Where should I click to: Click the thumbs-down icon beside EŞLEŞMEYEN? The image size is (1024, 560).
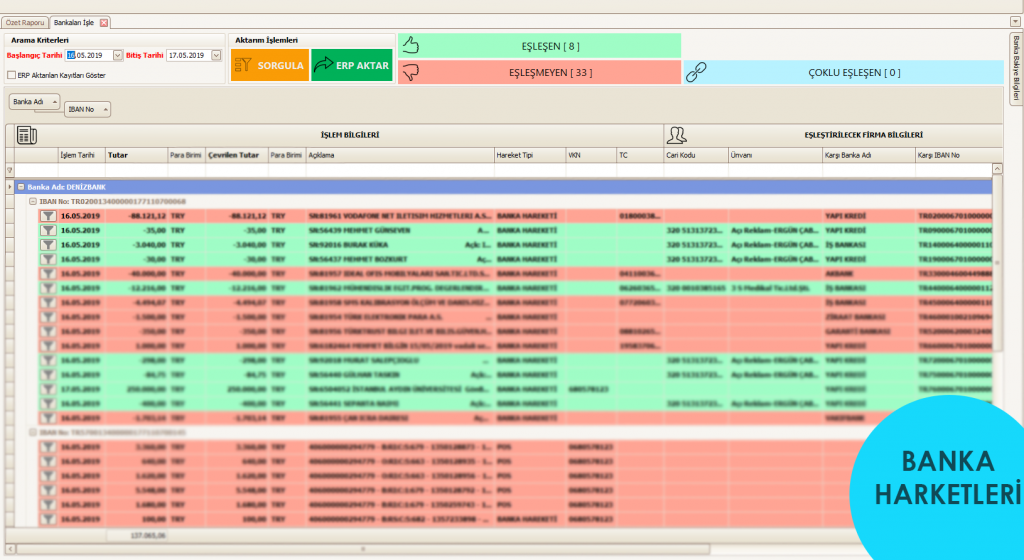point(410,72)
